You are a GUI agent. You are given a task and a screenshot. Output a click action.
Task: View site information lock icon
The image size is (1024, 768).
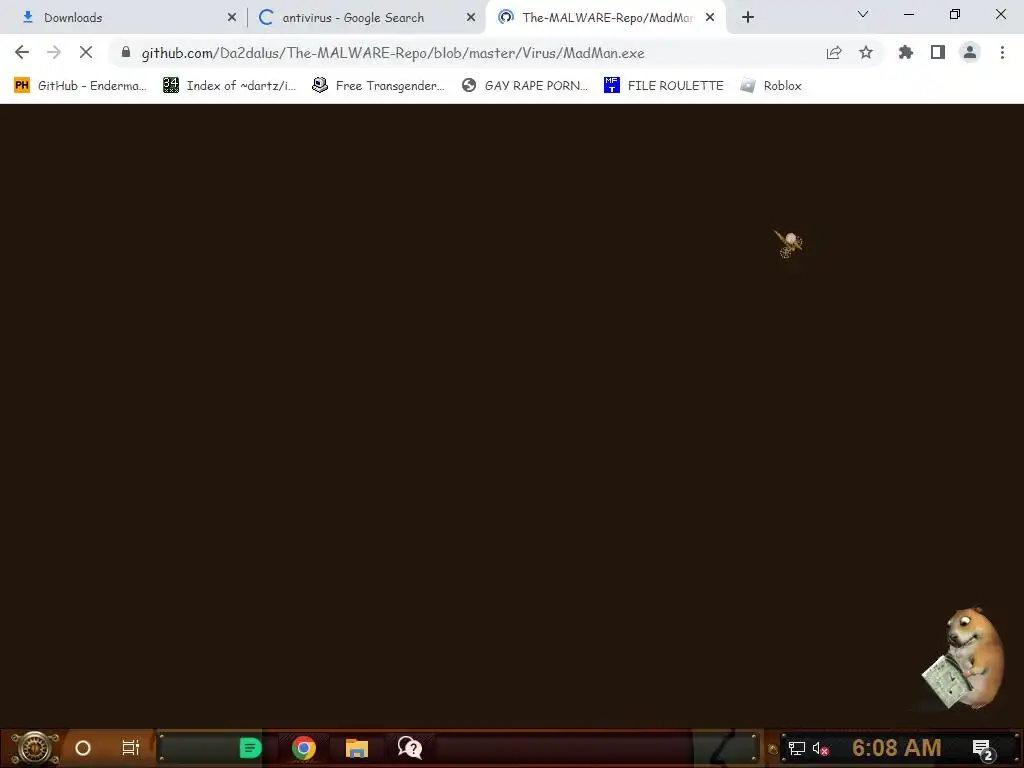(x=126, y=52)
